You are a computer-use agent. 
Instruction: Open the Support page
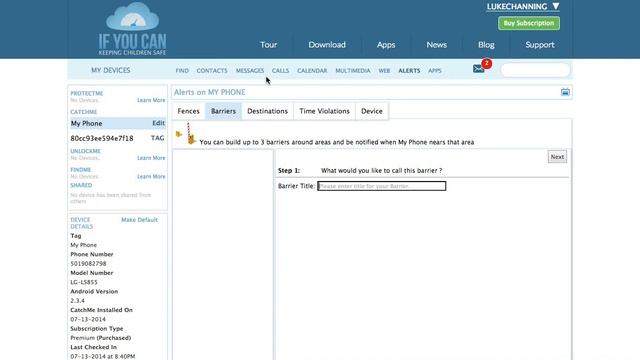[x=540, y=45]
